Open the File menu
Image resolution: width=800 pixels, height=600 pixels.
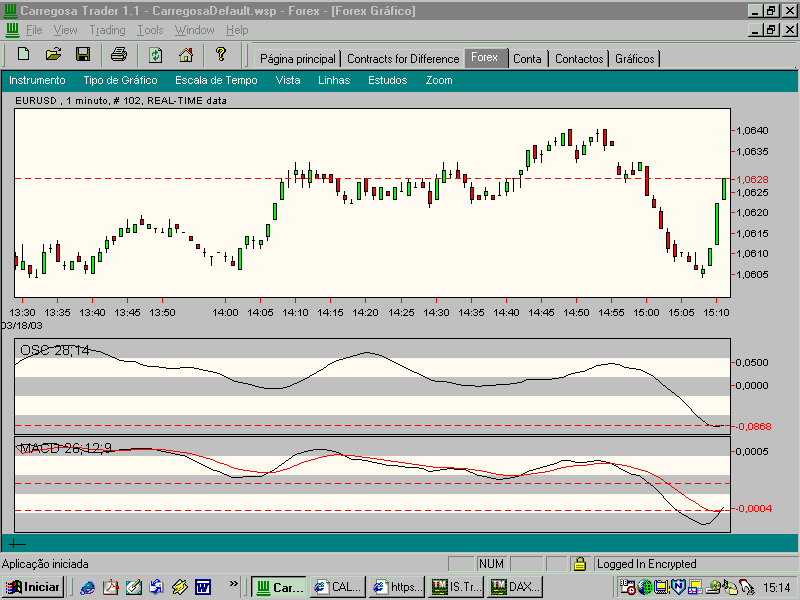[x=34, y=30]
